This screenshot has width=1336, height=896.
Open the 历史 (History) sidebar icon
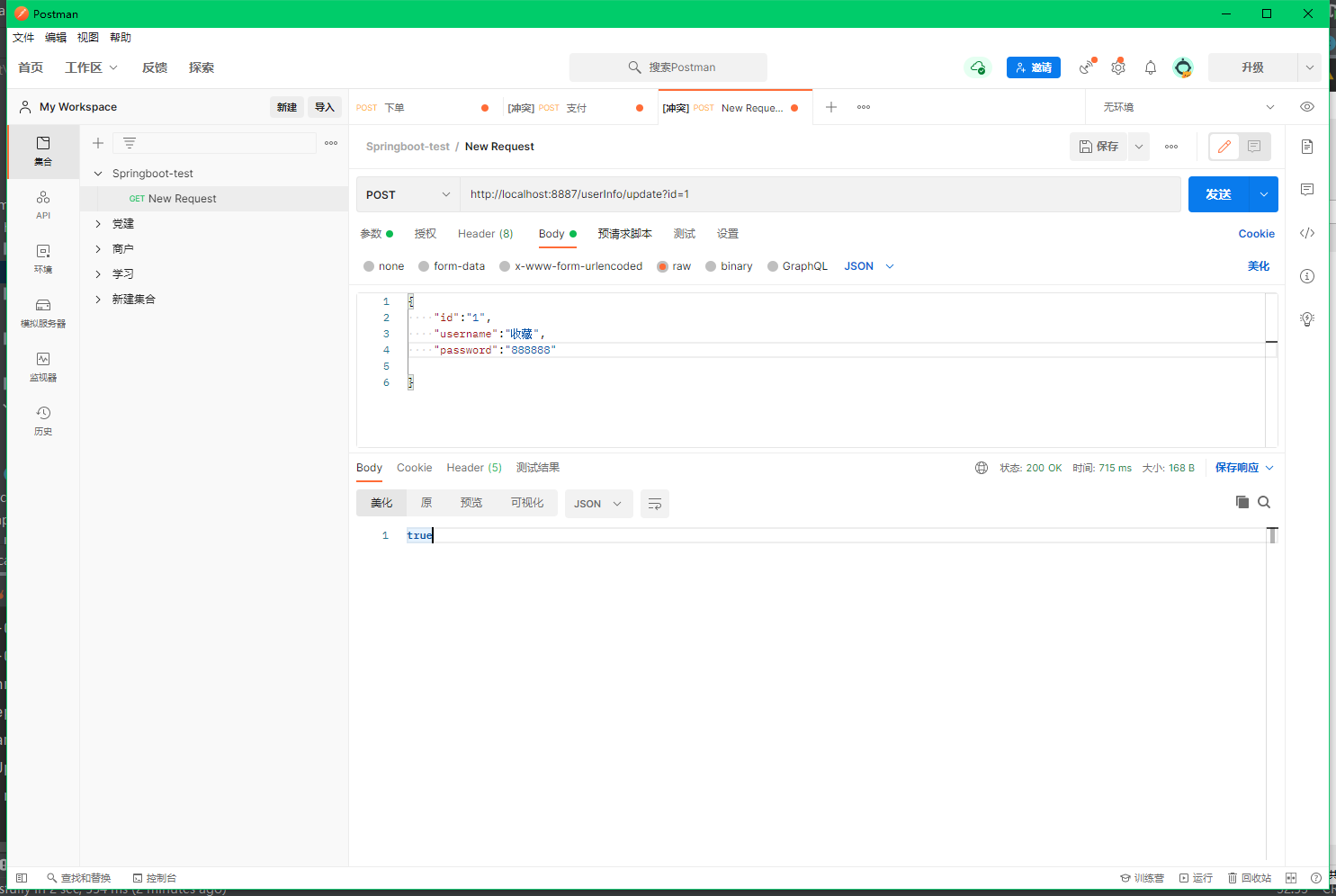(x=43, y=420)
